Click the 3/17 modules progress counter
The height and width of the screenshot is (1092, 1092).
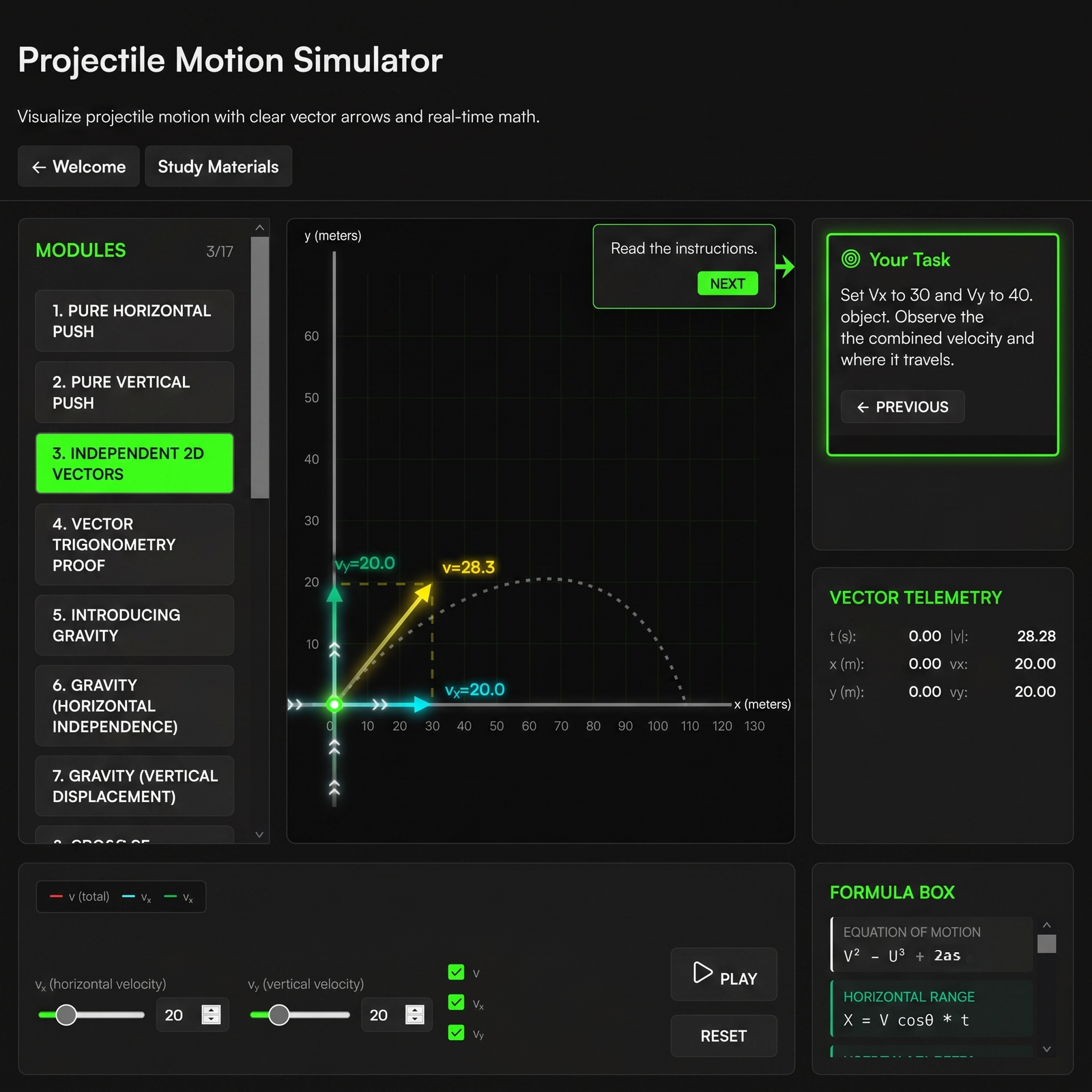click(x=220, y=252)
